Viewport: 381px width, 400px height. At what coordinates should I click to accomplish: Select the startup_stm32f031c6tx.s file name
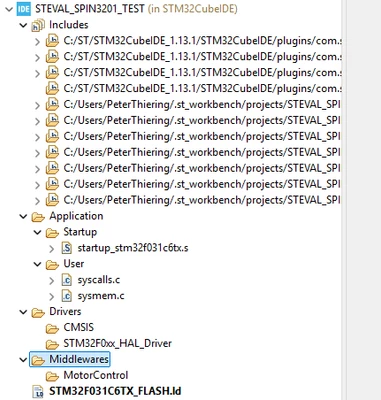point(133,248)
